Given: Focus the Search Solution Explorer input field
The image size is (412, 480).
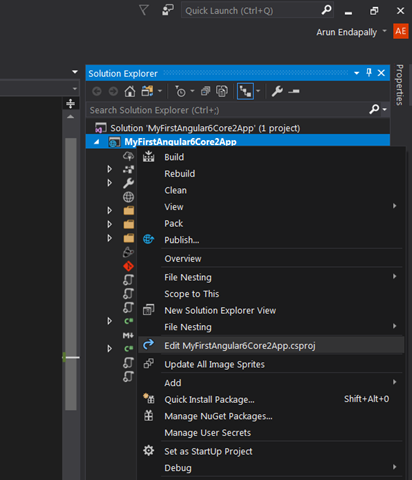Looking at the screenshot, I should (228, 110).
